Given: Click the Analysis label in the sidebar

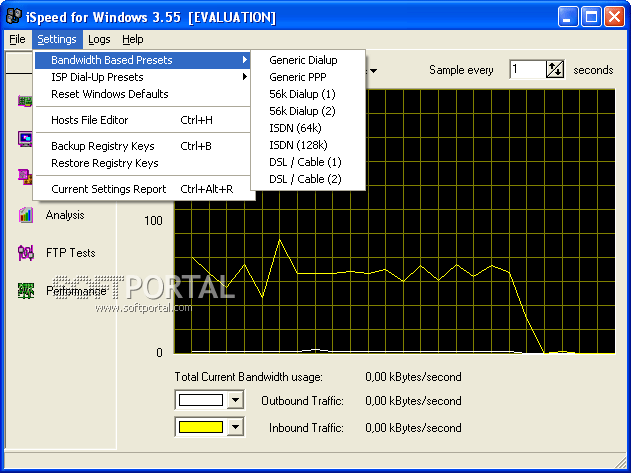Looking at the screenshot, I should [x=65, y=215].
